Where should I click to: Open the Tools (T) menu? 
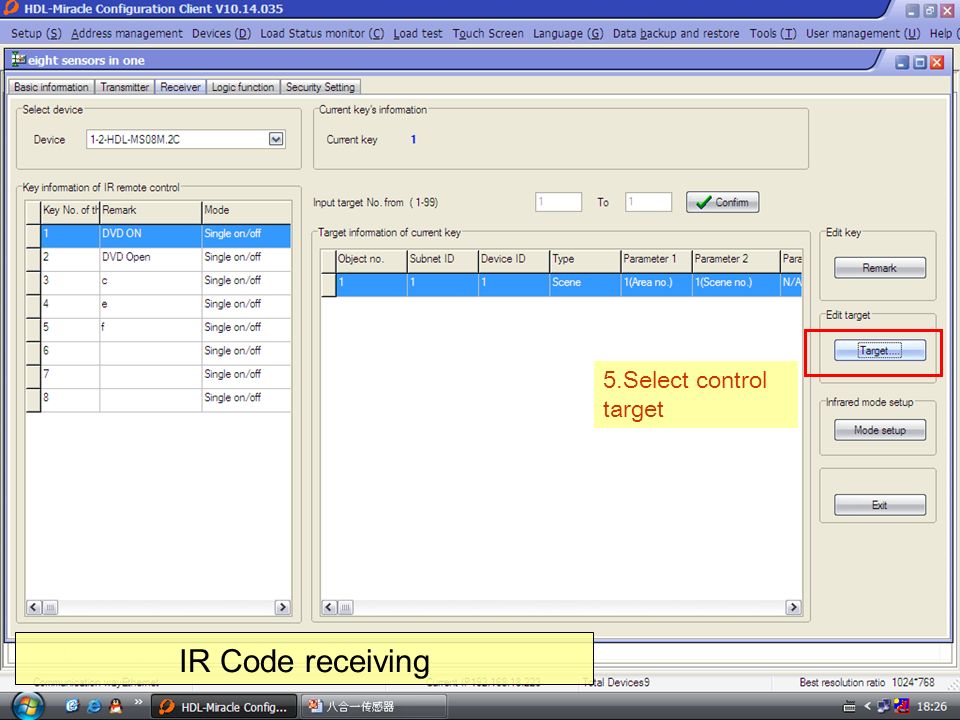tap(773, 33)
